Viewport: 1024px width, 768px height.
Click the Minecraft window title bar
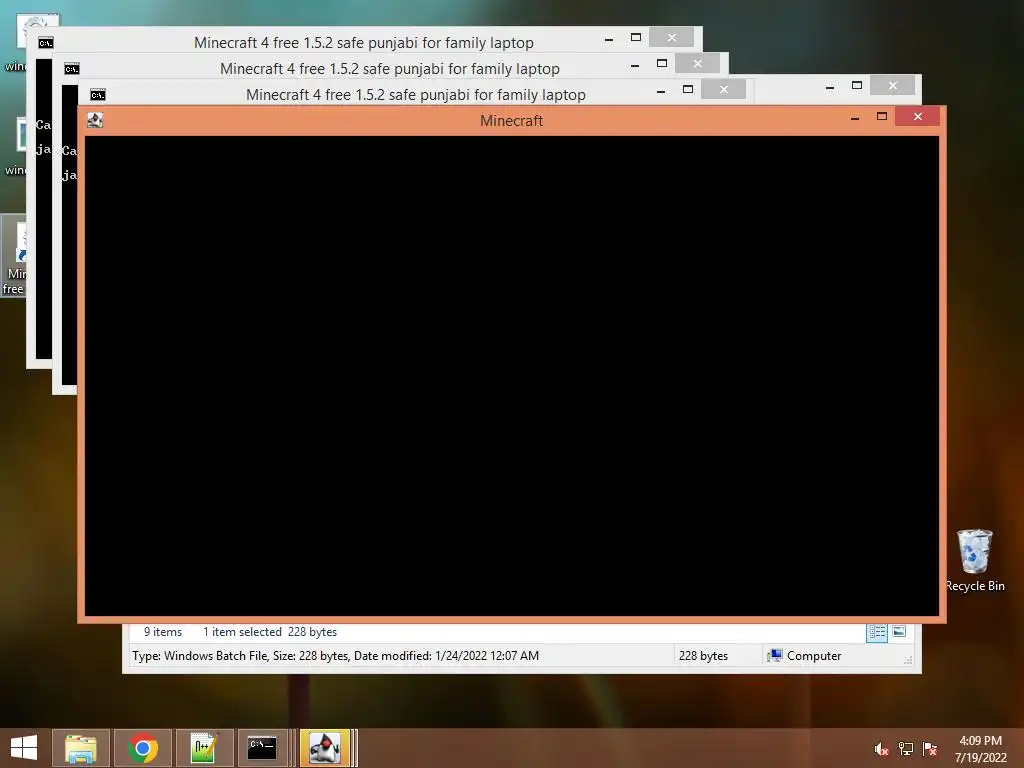pos(511,121)
